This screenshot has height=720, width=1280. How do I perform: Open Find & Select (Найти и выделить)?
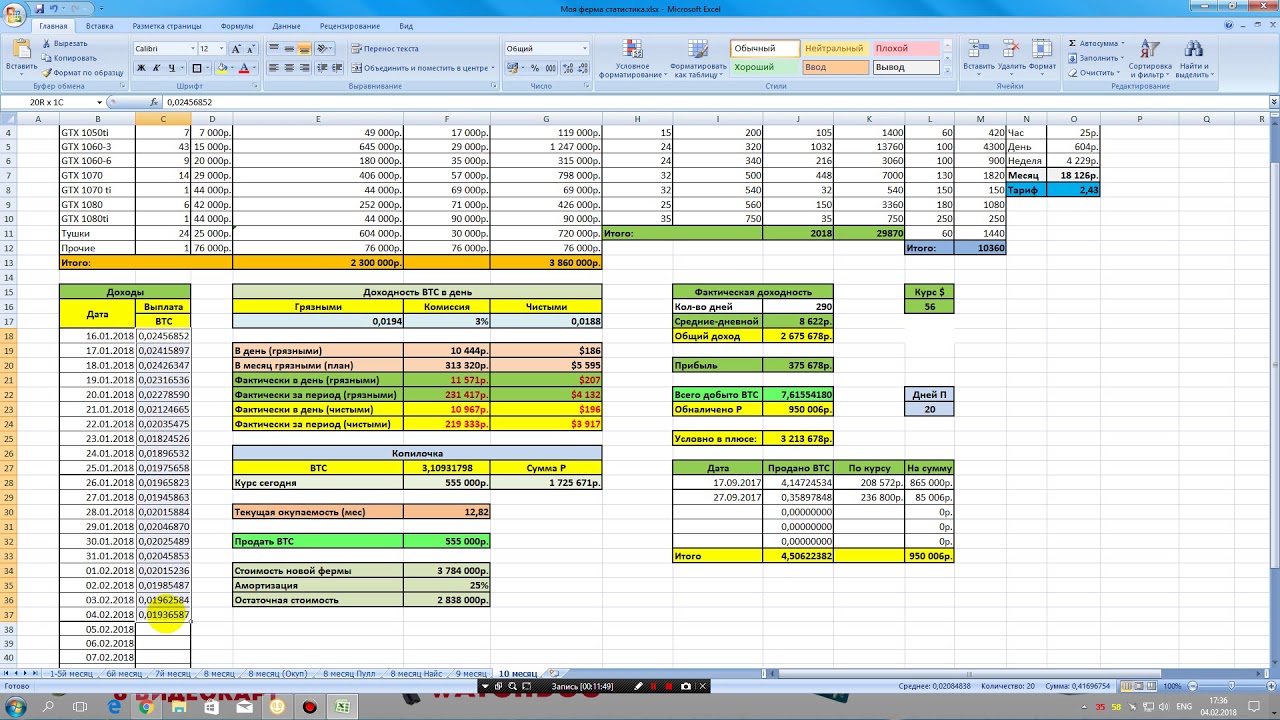click(1193, 59)
